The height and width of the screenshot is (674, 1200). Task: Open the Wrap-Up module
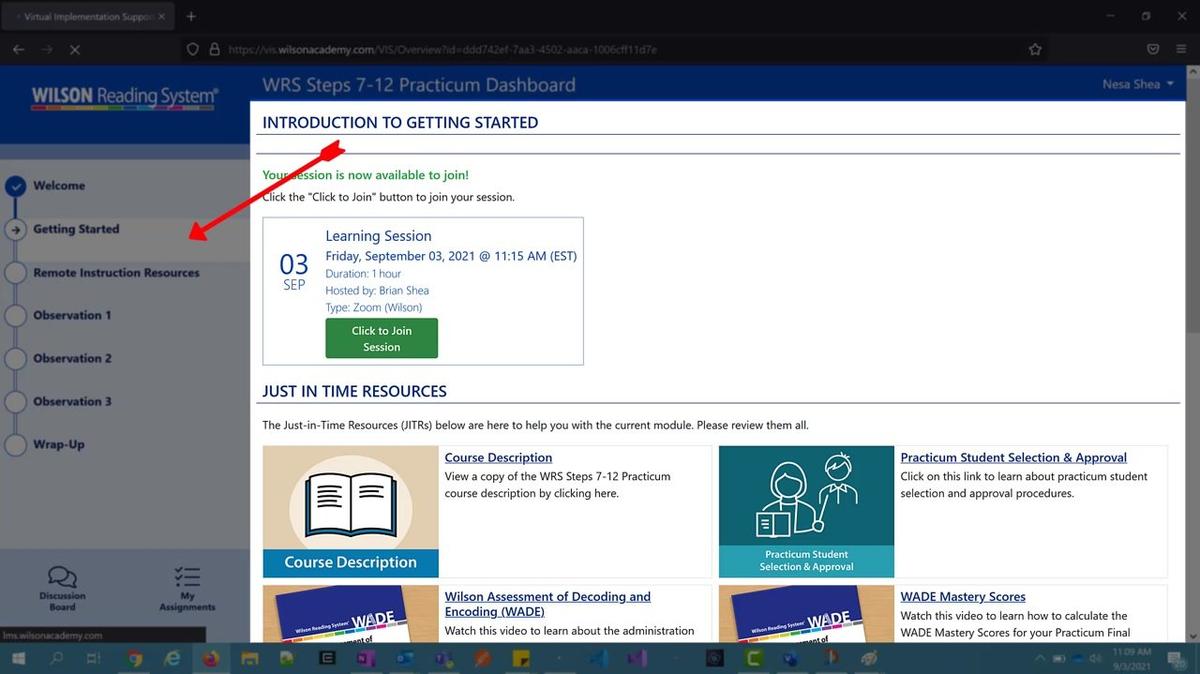59,444
